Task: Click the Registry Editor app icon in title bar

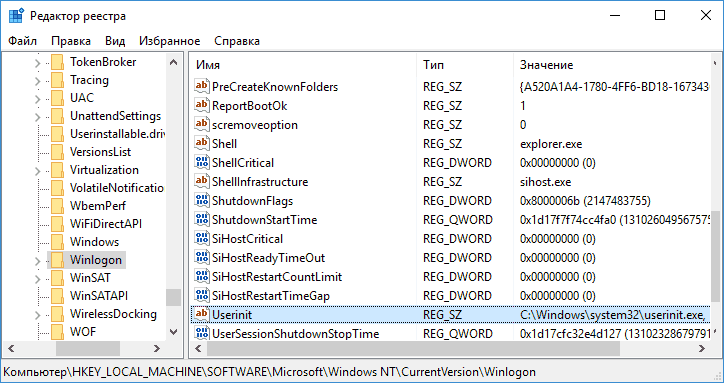Action: [16, 16]
